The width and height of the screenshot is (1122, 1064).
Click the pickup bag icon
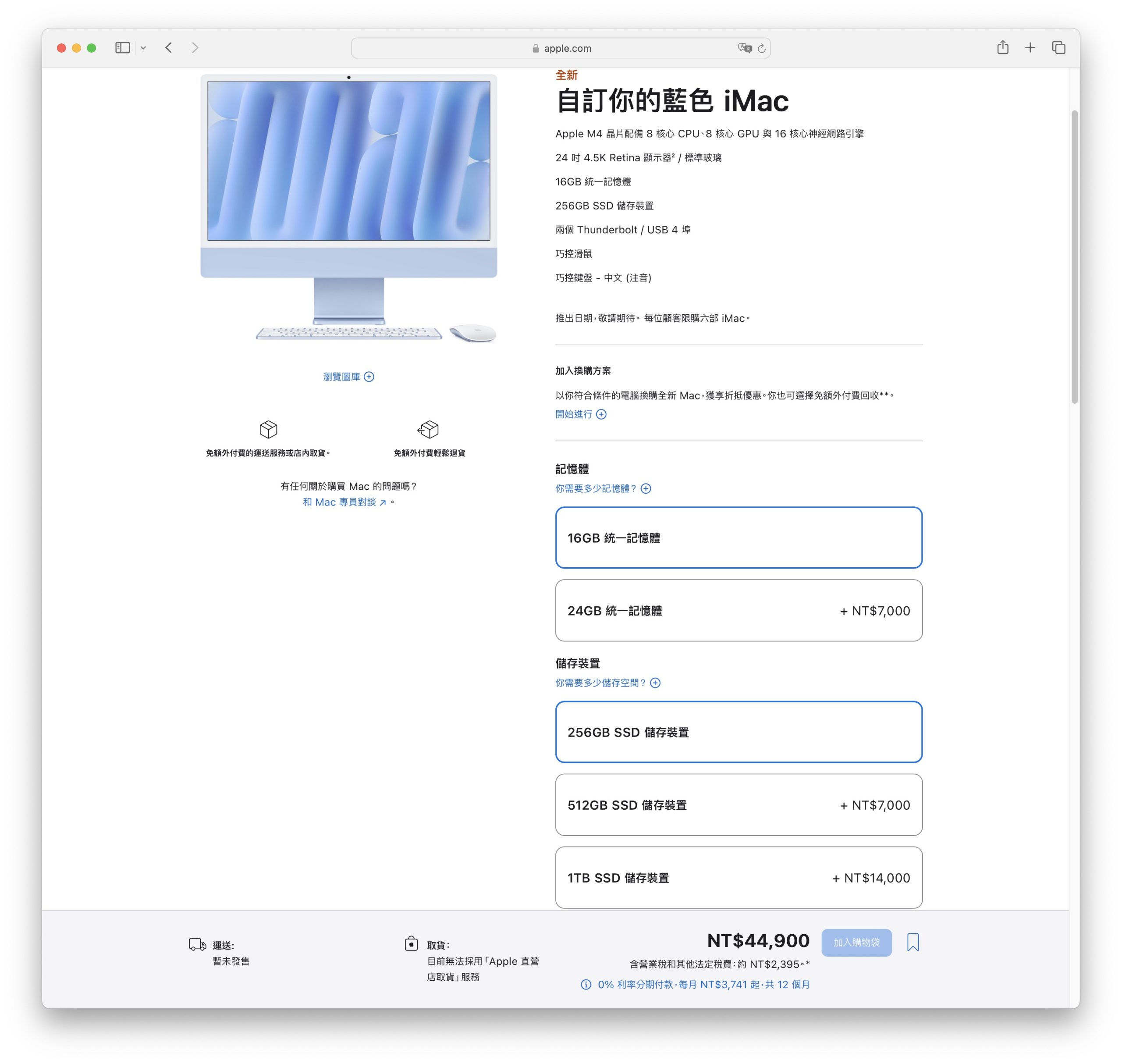click(x=411, y=943)
